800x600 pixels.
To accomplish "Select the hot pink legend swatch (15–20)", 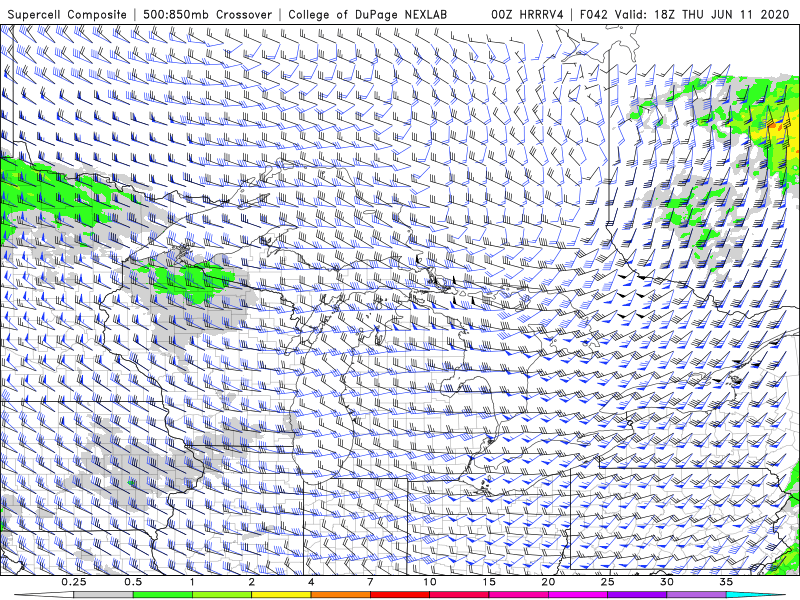I will tap(518, 595).
